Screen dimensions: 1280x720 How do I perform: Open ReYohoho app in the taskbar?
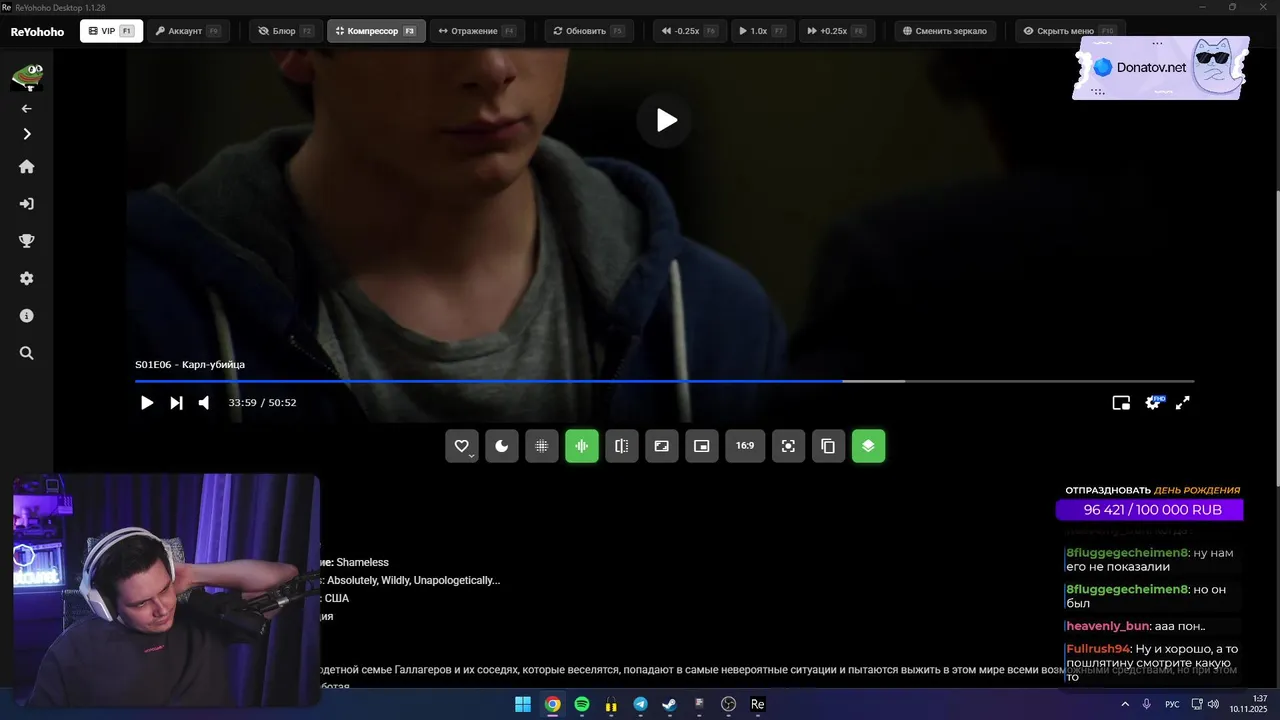pyautogui.click(x=757, y=705)
